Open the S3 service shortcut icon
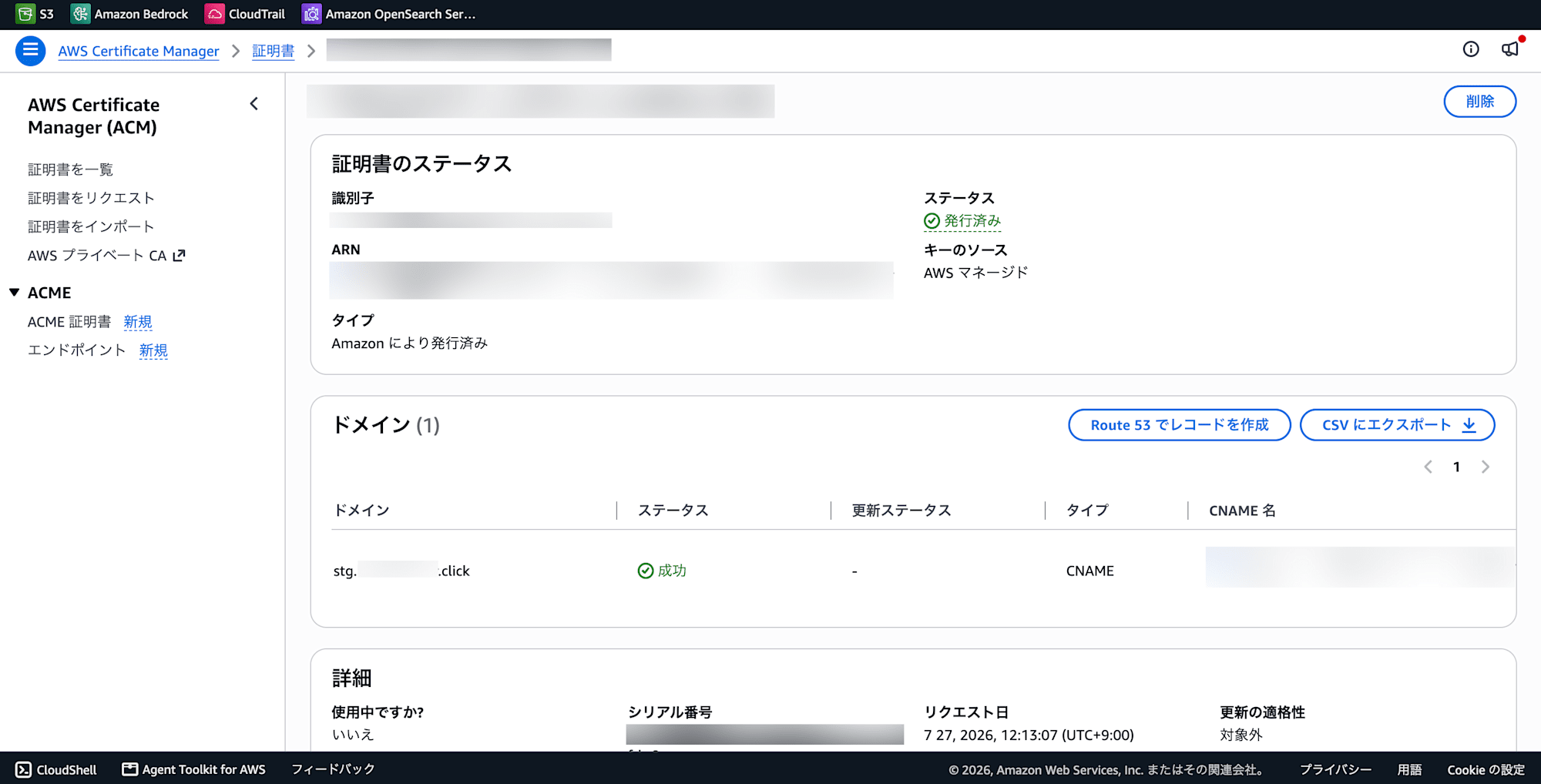 pos(25,14)
